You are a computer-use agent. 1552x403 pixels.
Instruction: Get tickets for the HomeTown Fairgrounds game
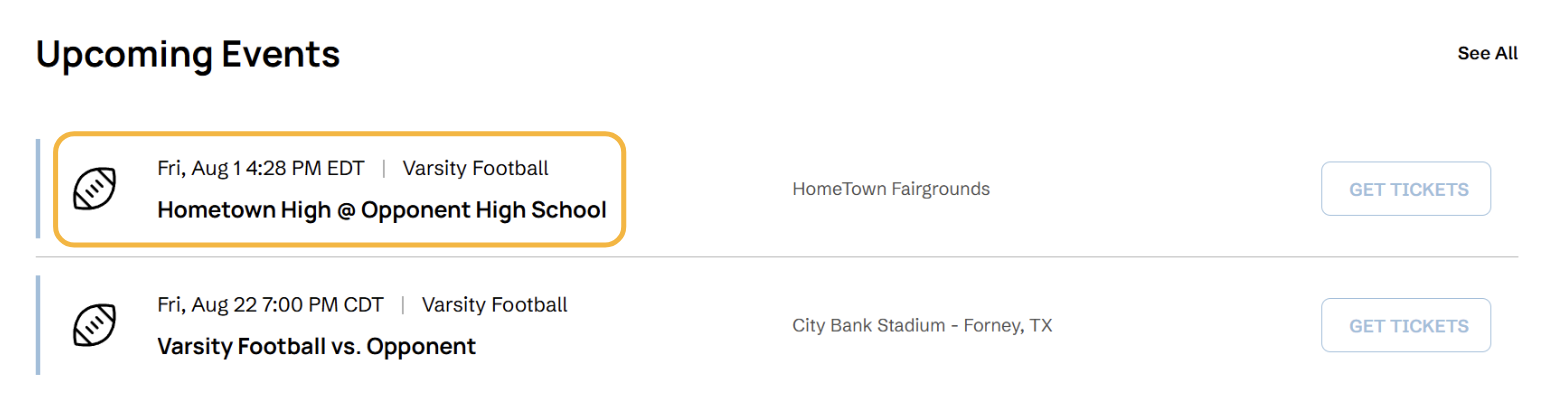click(1405, 189)
